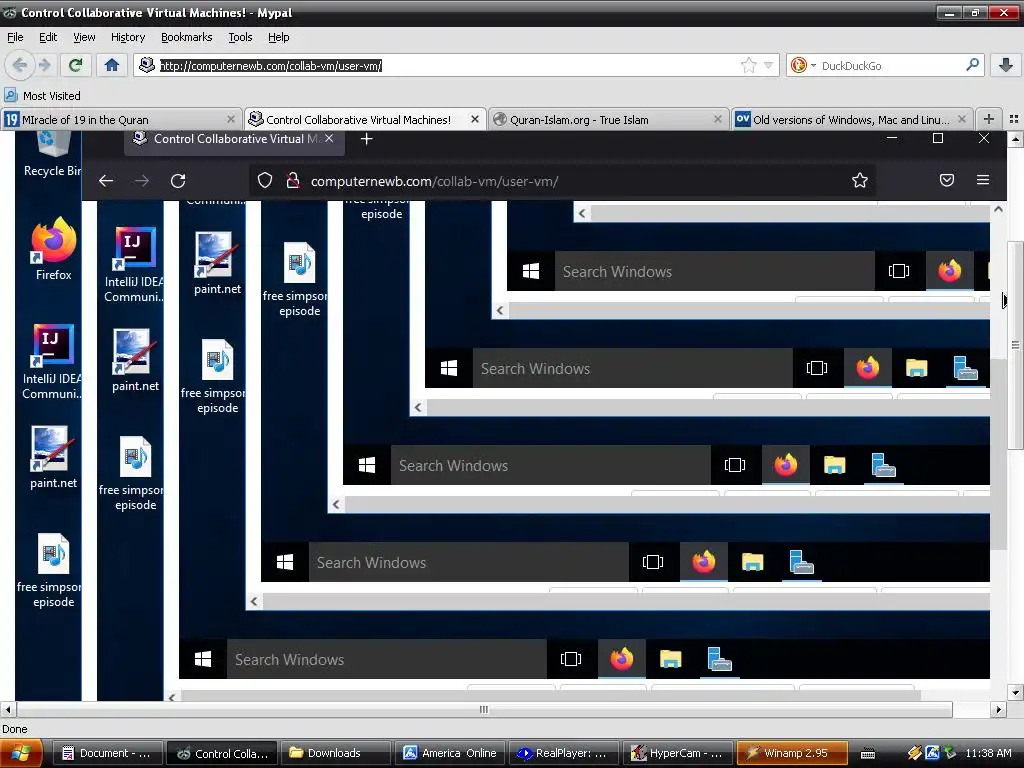1024x768 pixels.
Task: Bookmark this page with the Mypal star icon
Action: (x=748, y=65)
